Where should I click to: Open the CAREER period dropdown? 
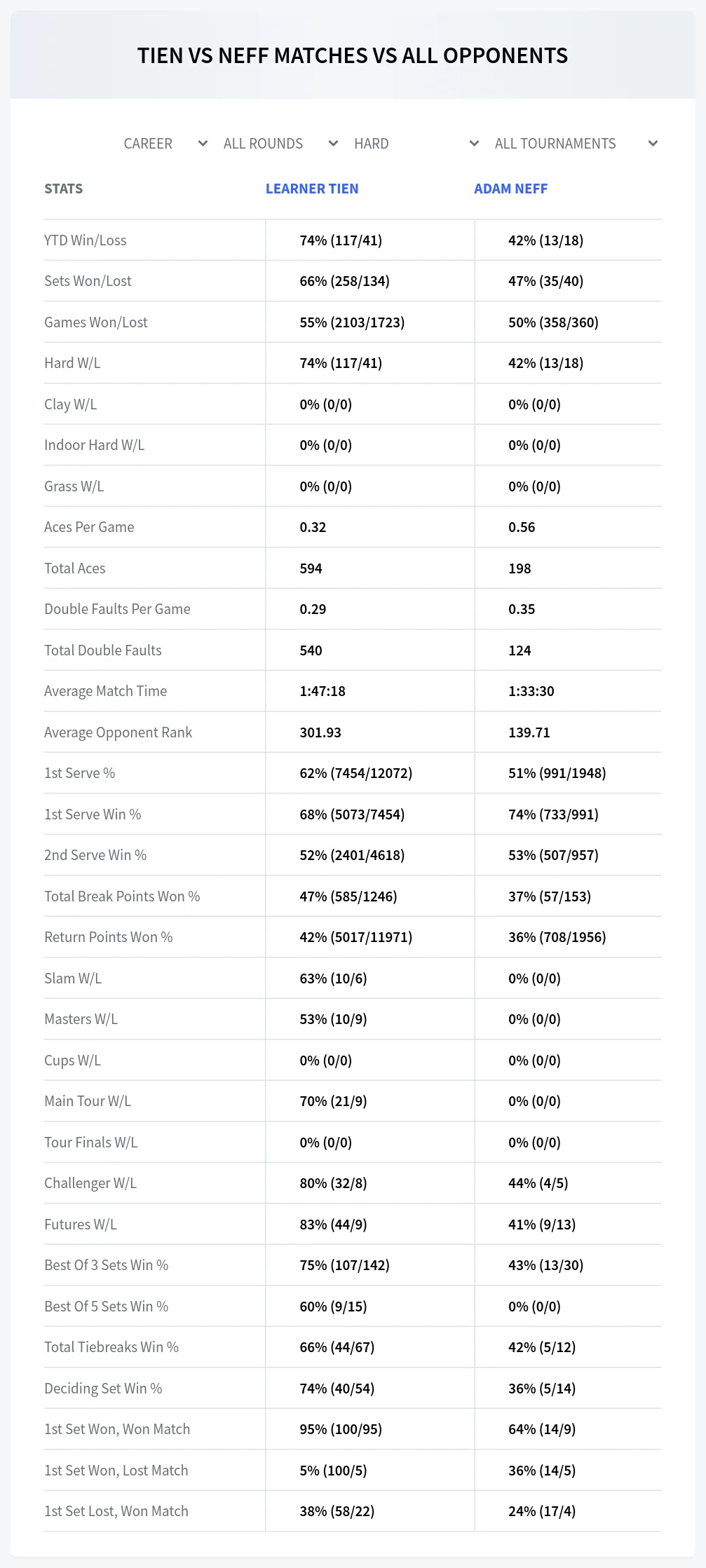(163, 144)
